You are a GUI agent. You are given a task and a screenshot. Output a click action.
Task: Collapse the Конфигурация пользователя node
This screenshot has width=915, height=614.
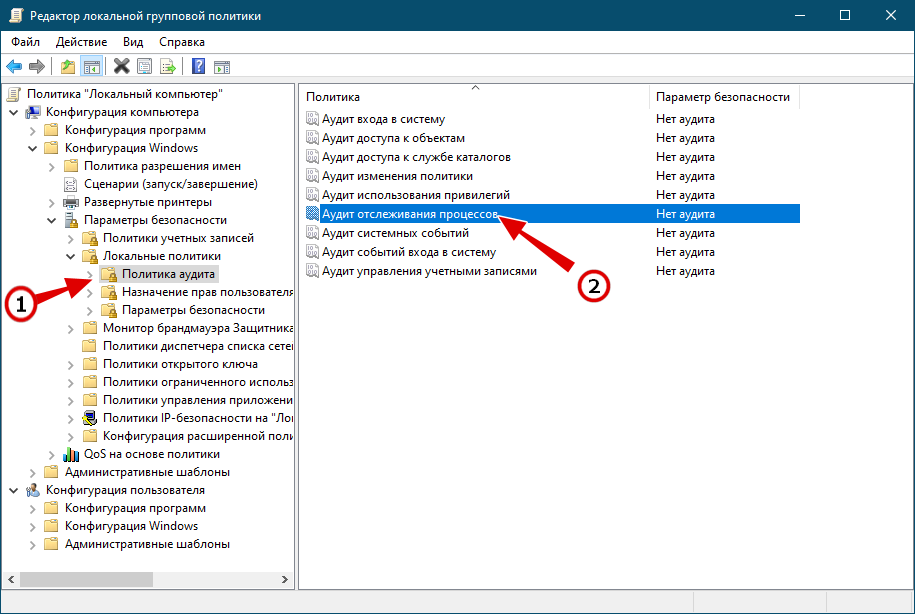click(13, 490)
